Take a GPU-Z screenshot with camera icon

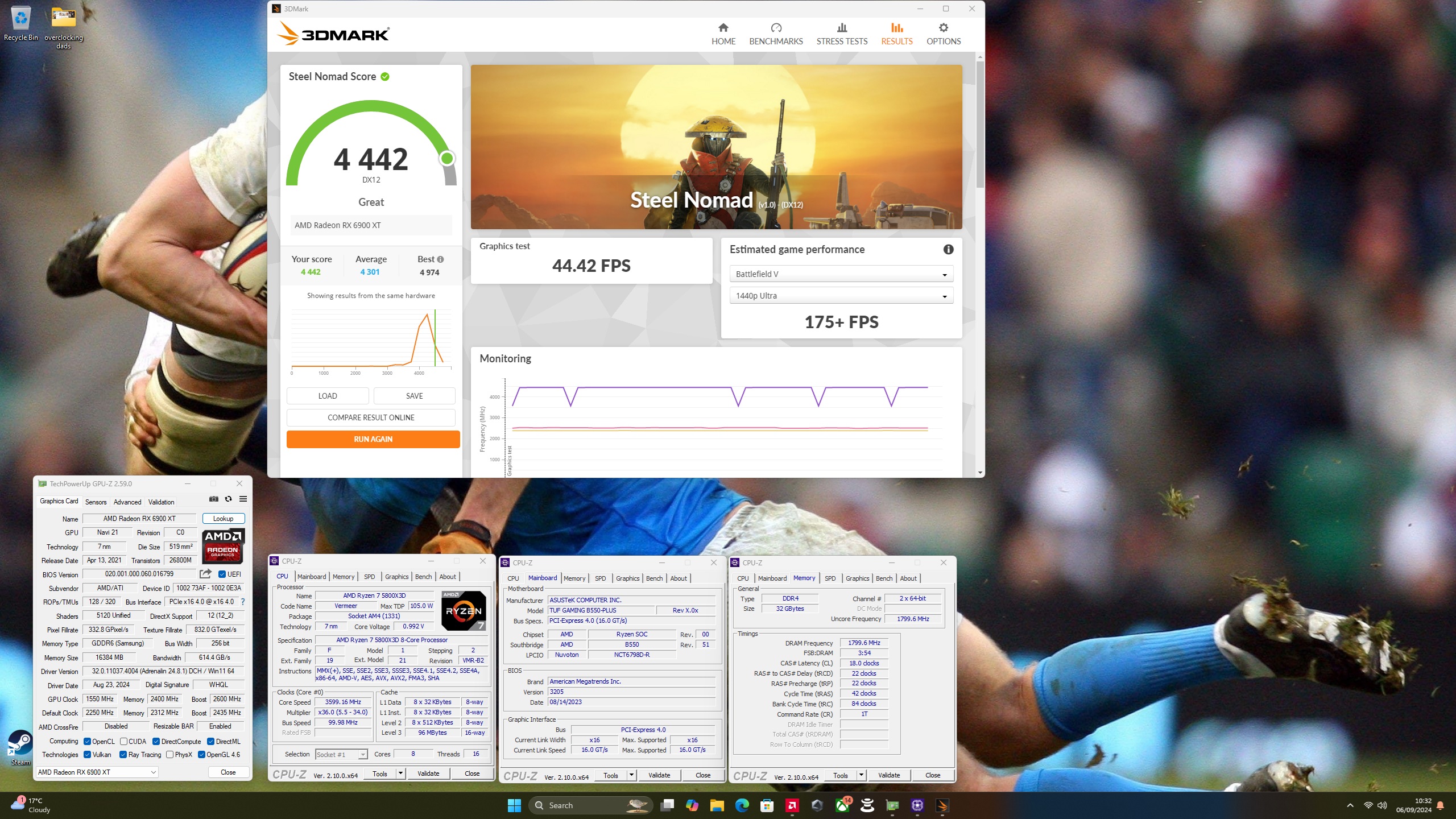tap(213, 499)
